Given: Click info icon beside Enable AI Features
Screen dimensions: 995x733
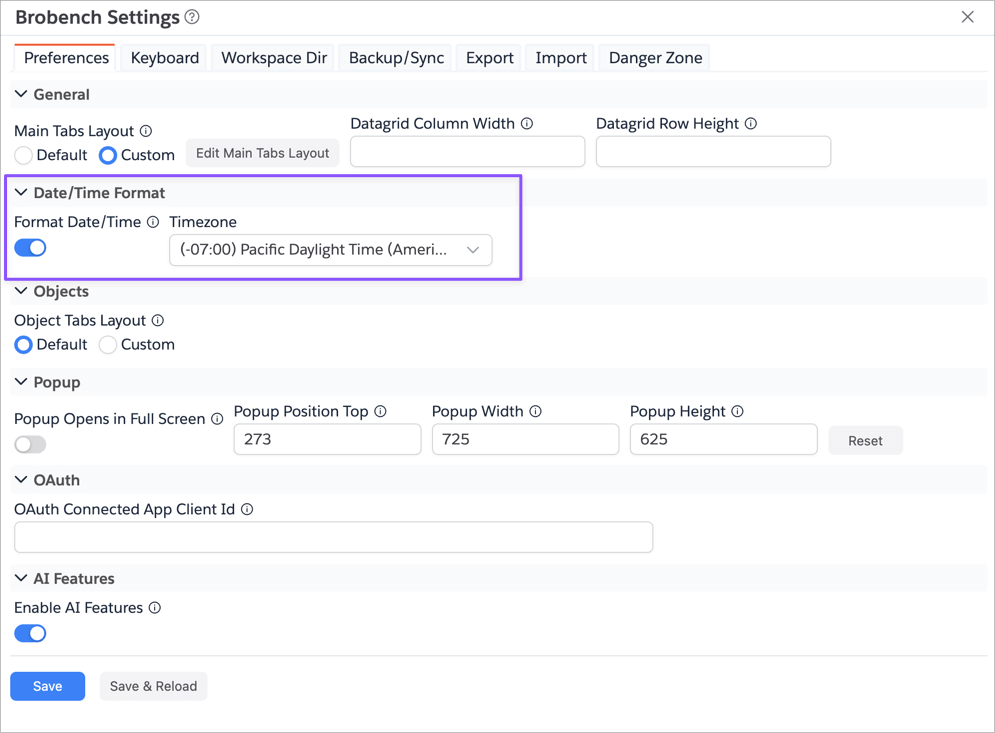Looking at the screenshot, I should (x=155, y=608).
